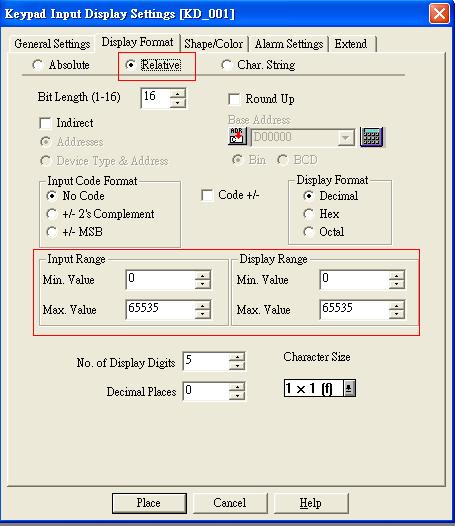The height and width of the screenshot is (526, 455).
Task: Select the Absolute radio option
Action: click(x=38, y=65)
